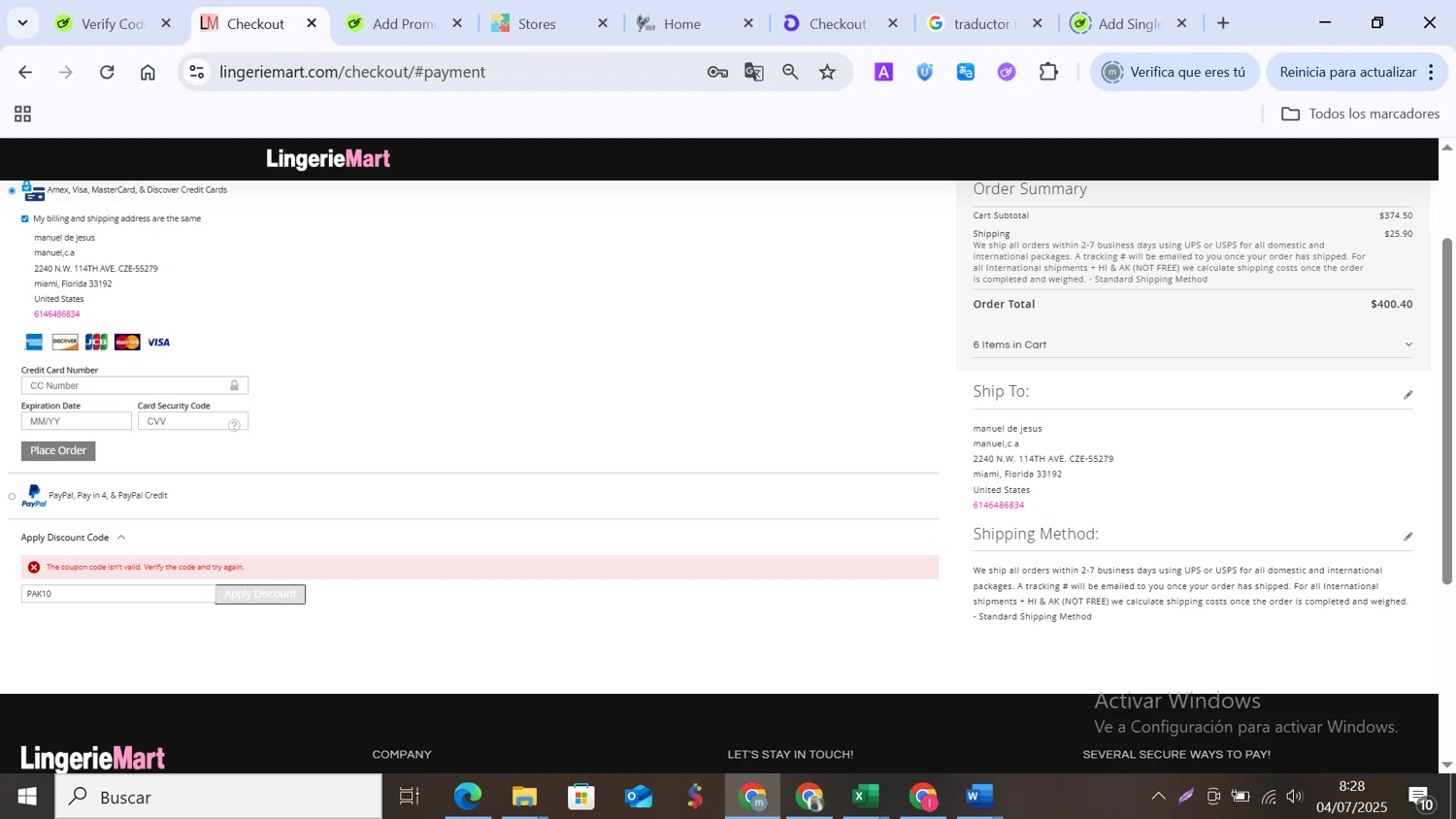The image size is (1456, 819).
Task: Click the address bar URL
Action: pos(352,72)
